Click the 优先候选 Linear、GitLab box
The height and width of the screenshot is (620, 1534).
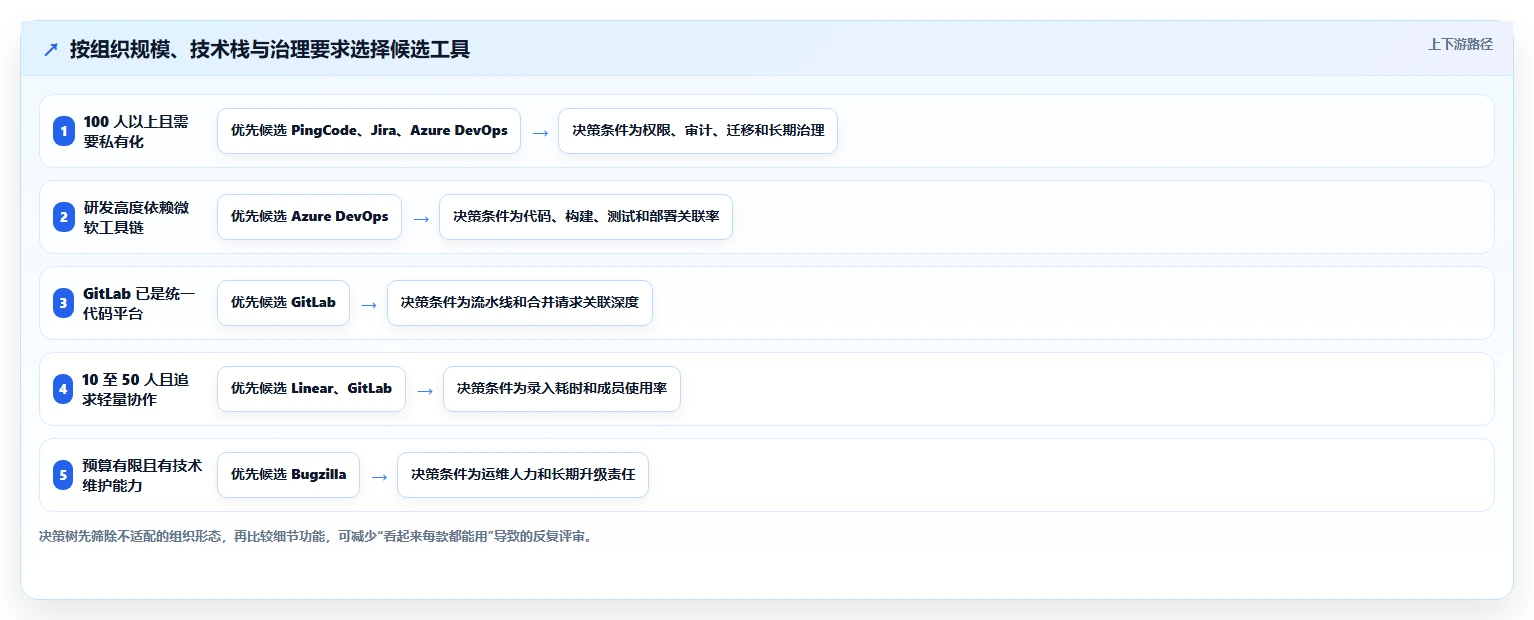point(311,389)
